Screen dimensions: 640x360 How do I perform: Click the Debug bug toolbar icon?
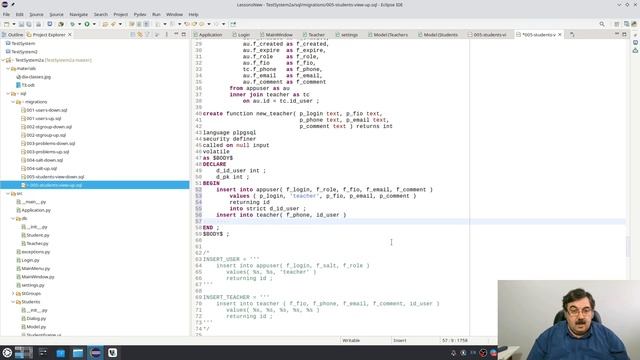click(73, 24)
